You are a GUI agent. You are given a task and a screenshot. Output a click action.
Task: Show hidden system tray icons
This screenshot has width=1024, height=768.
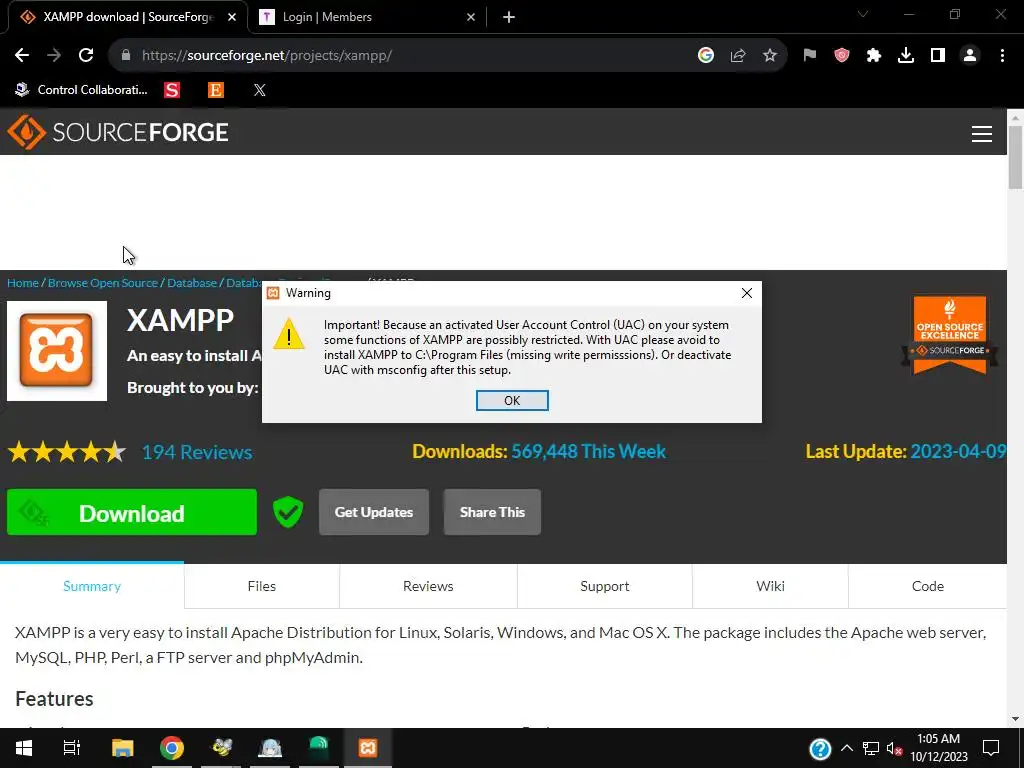(846, 748)
